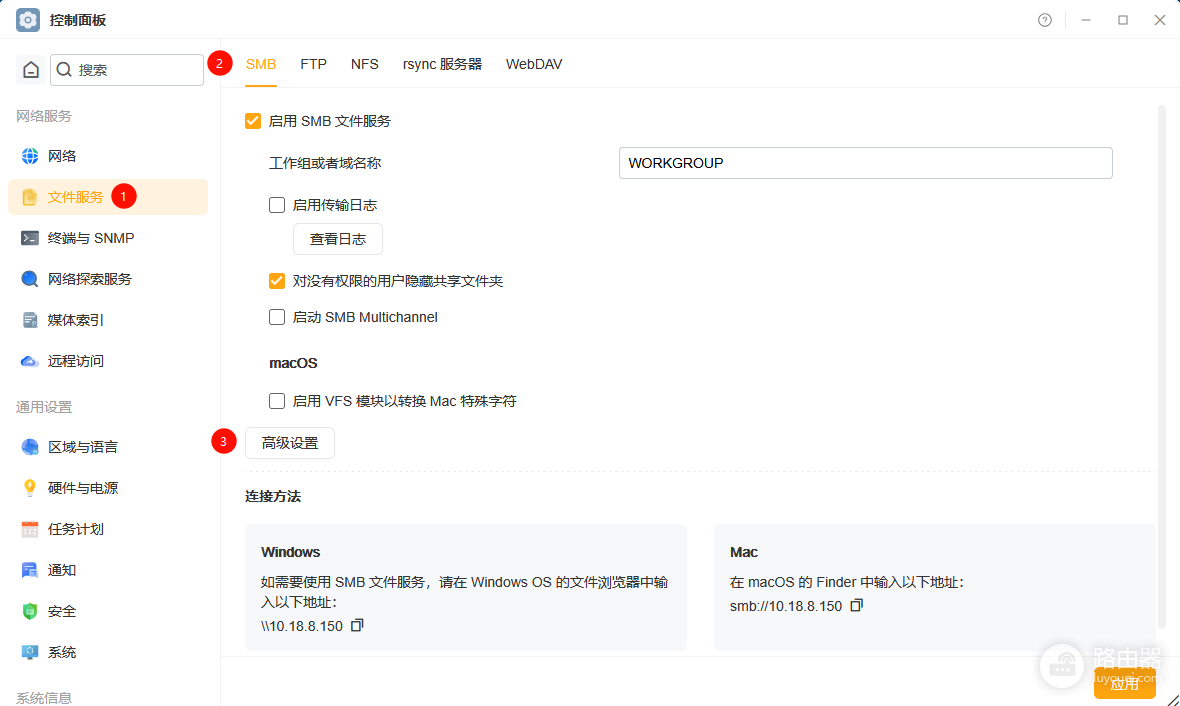Open the help question mark icon
1180x706 pixels.
(1045, 20)
